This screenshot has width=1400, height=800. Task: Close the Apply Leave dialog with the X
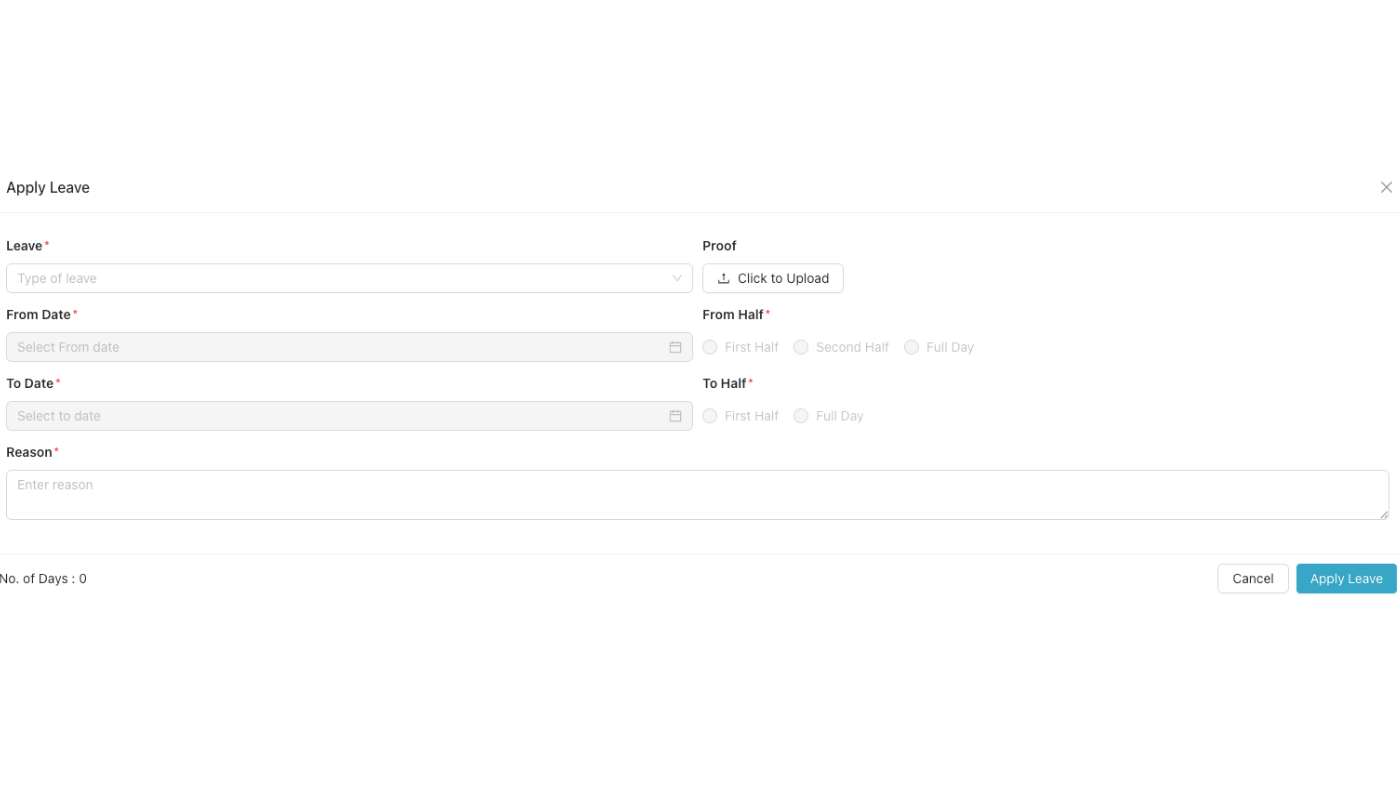click(1386, 187)
